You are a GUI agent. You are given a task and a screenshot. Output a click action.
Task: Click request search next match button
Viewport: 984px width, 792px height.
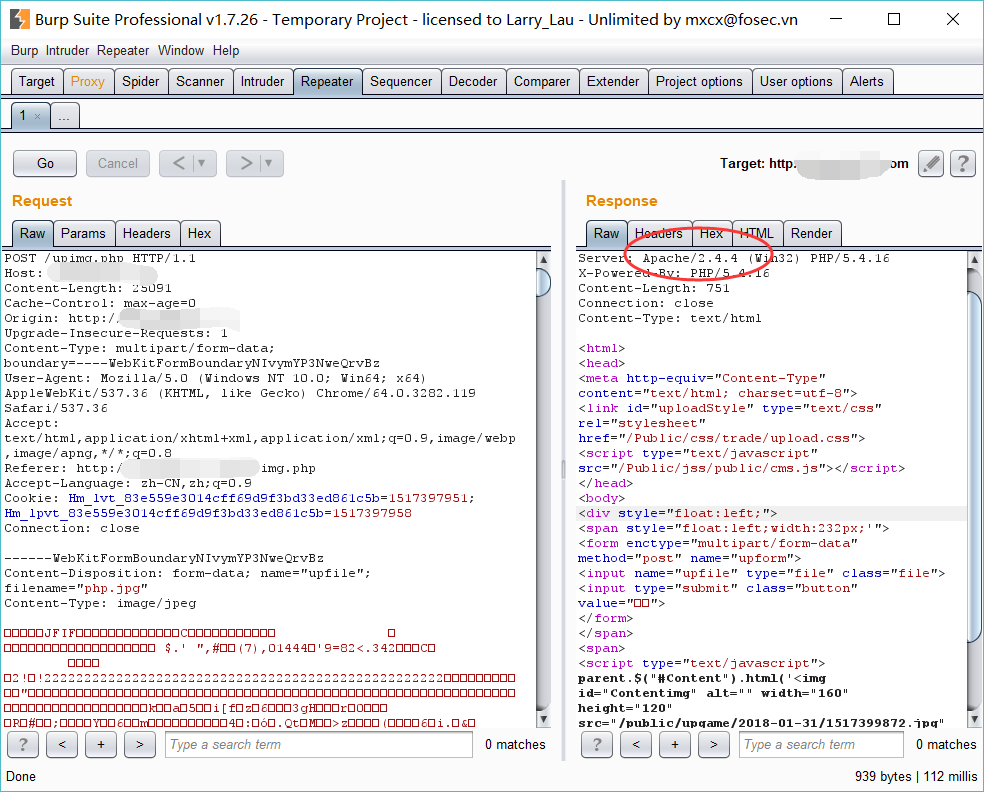click(139, 745)
